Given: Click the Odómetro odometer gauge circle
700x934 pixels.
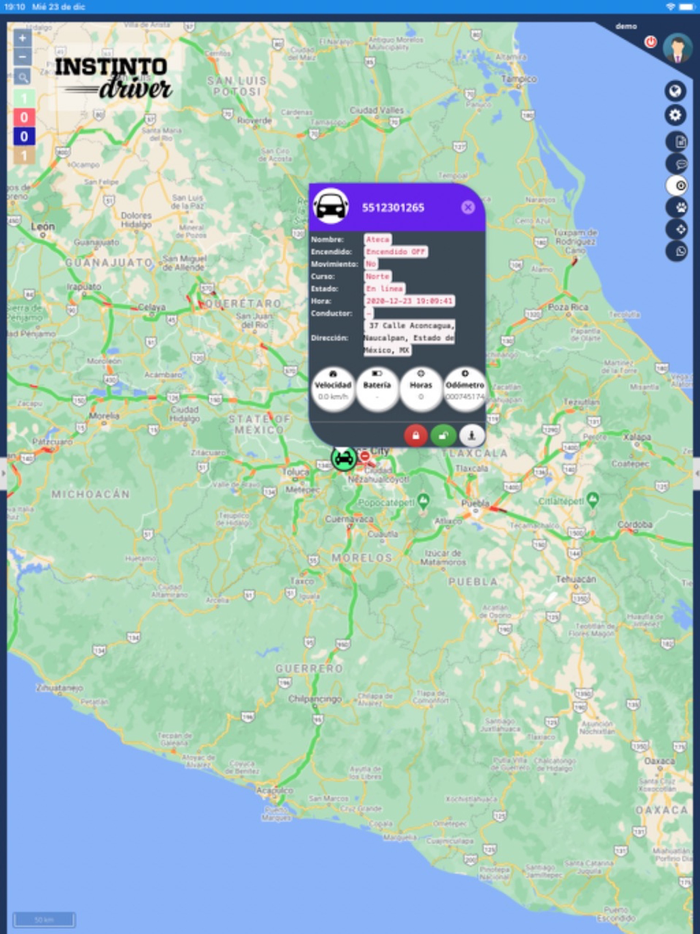Looking at the screenshot, I should [465, 389].
